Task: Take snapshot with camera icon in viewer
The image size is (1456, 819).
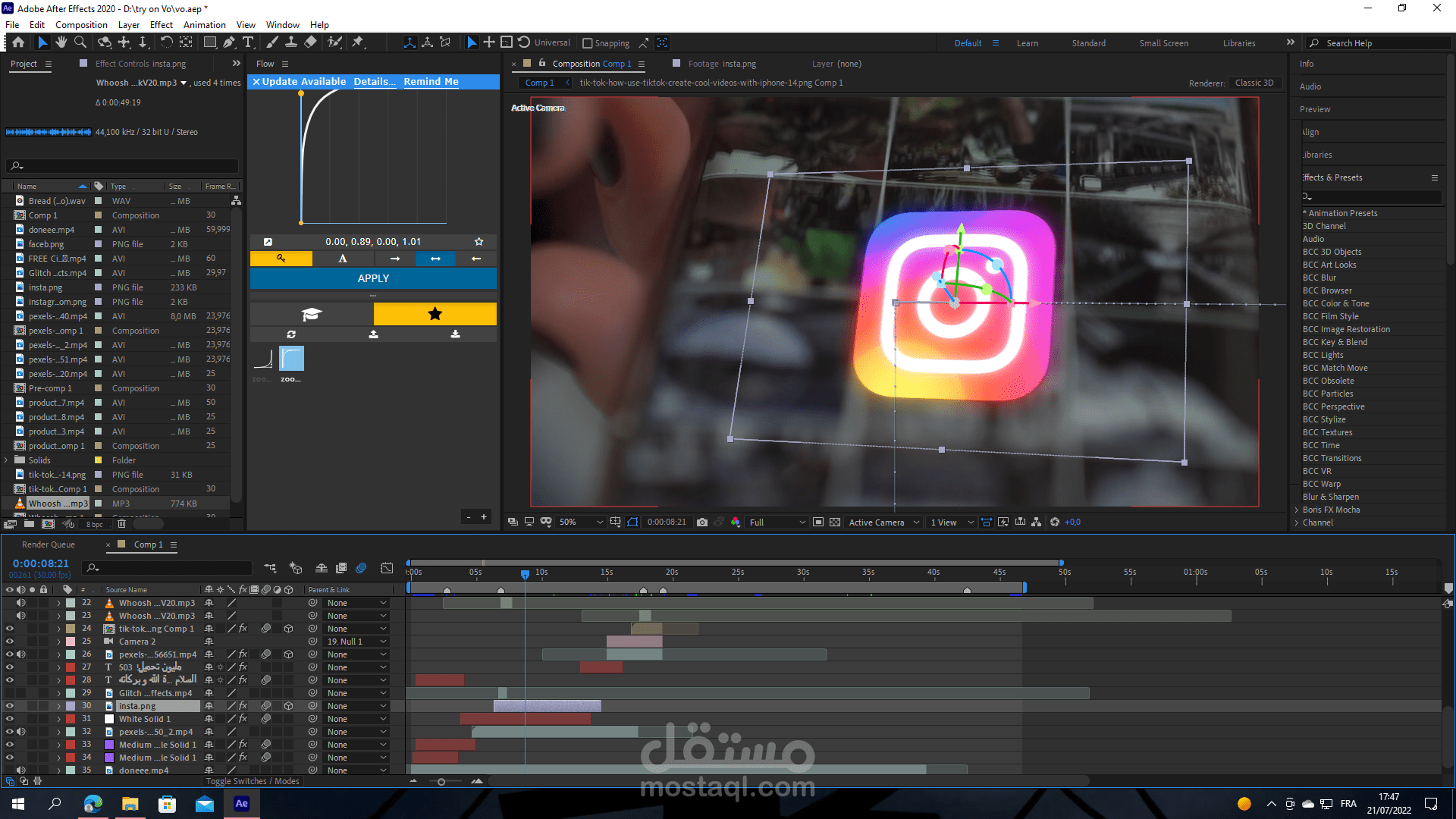Action: [702, 522]
